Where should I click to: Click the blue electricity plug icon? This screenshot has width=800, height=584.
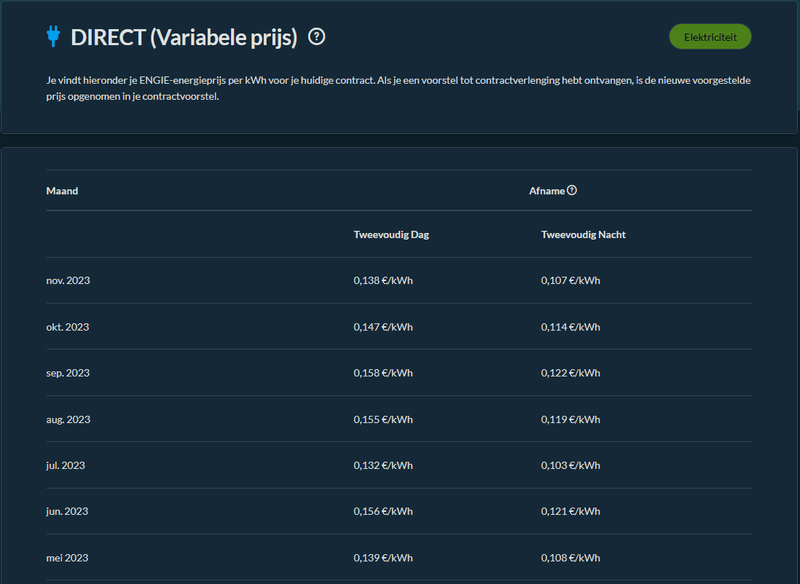(x=53, y=37)
